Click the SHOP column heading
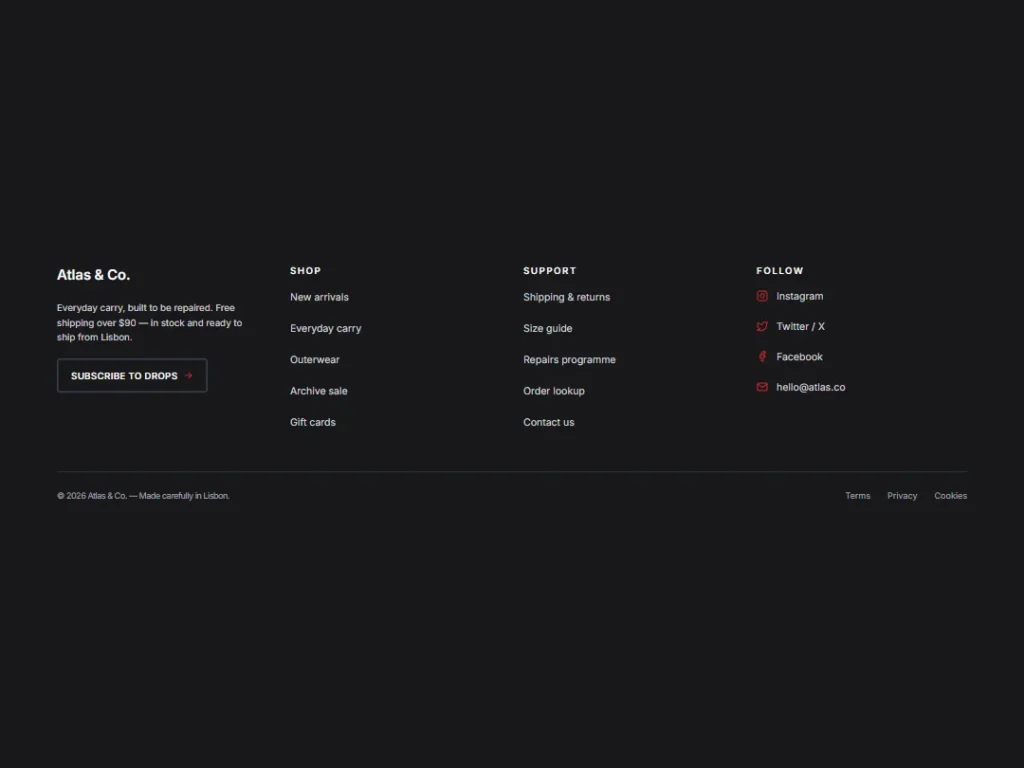The width and height of the screenshot is (1024, 768). click(306, 270)
